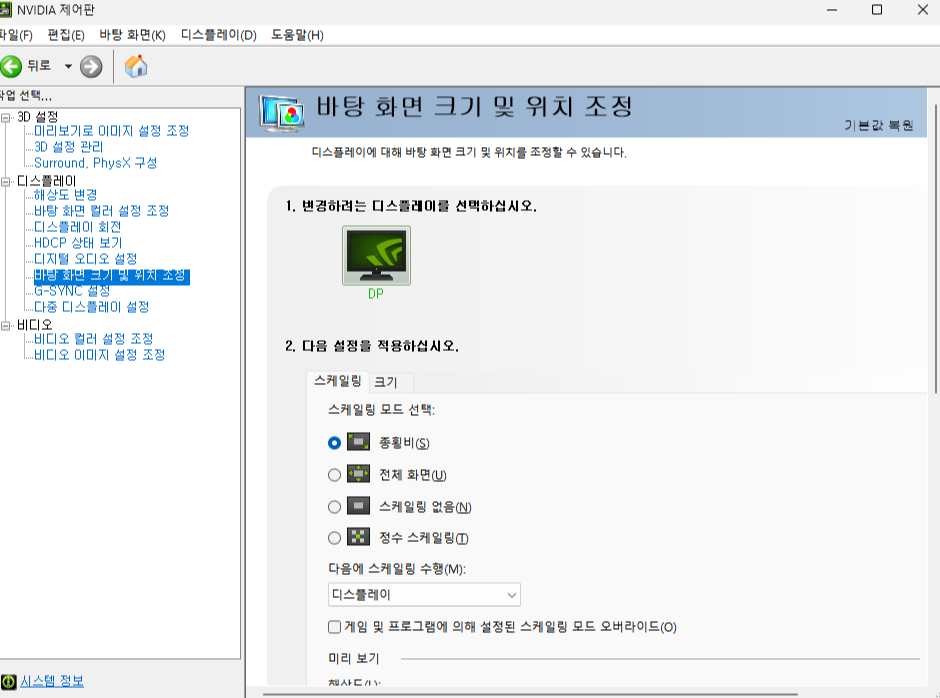Click the gray Forward arrow icon
This screenshot has width=940, height=698.
tap(91, 67)
